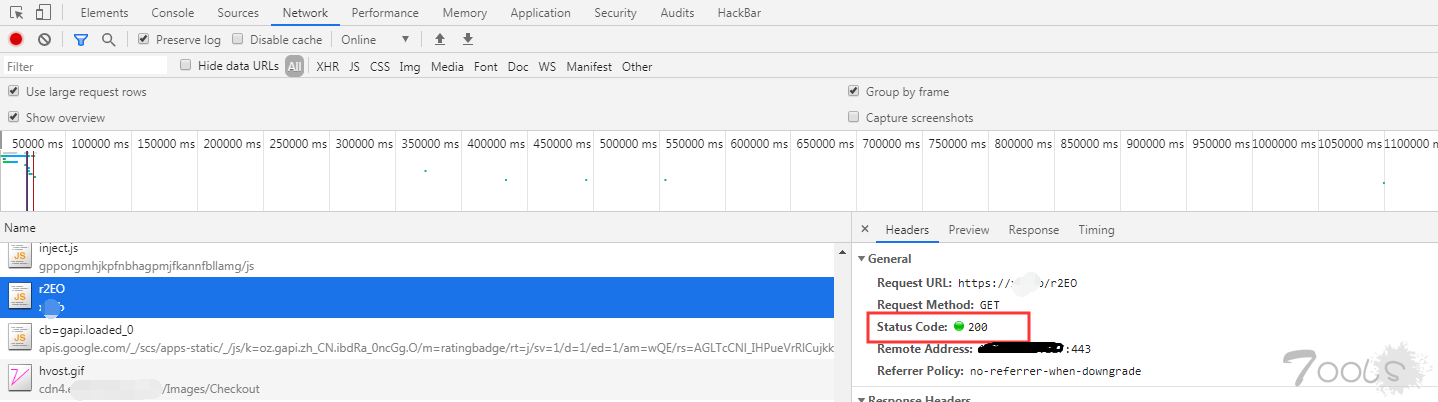1438x402 pixels.
Task: Filter requests by Font type
Action: (x=486, y=67)
